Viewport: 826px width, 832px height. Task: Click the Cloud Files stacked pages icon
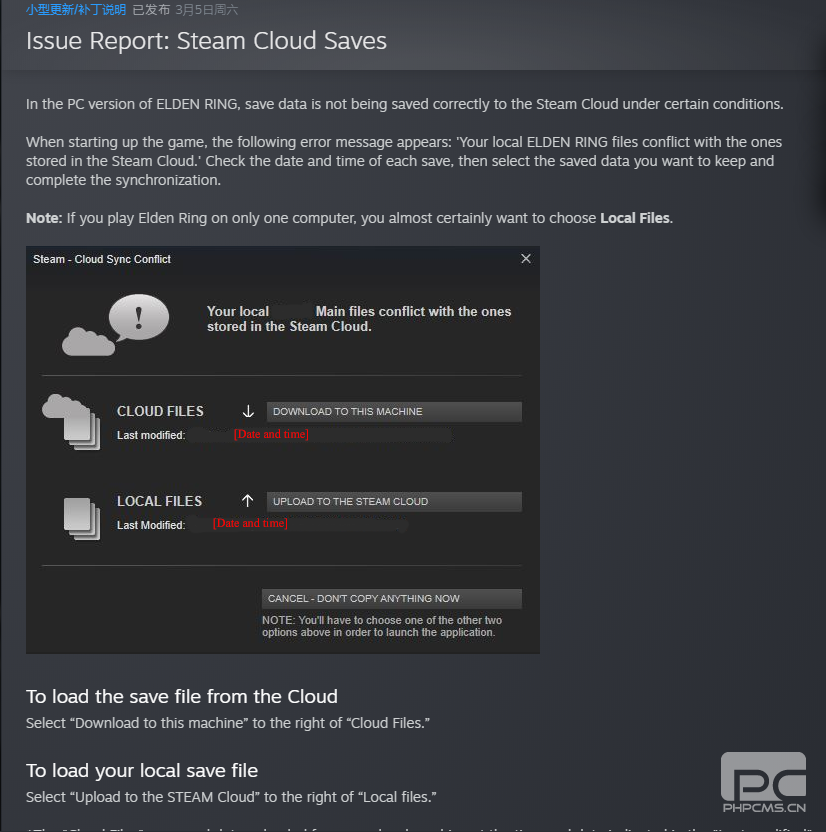pyautogui.click(x=73, y=421)
